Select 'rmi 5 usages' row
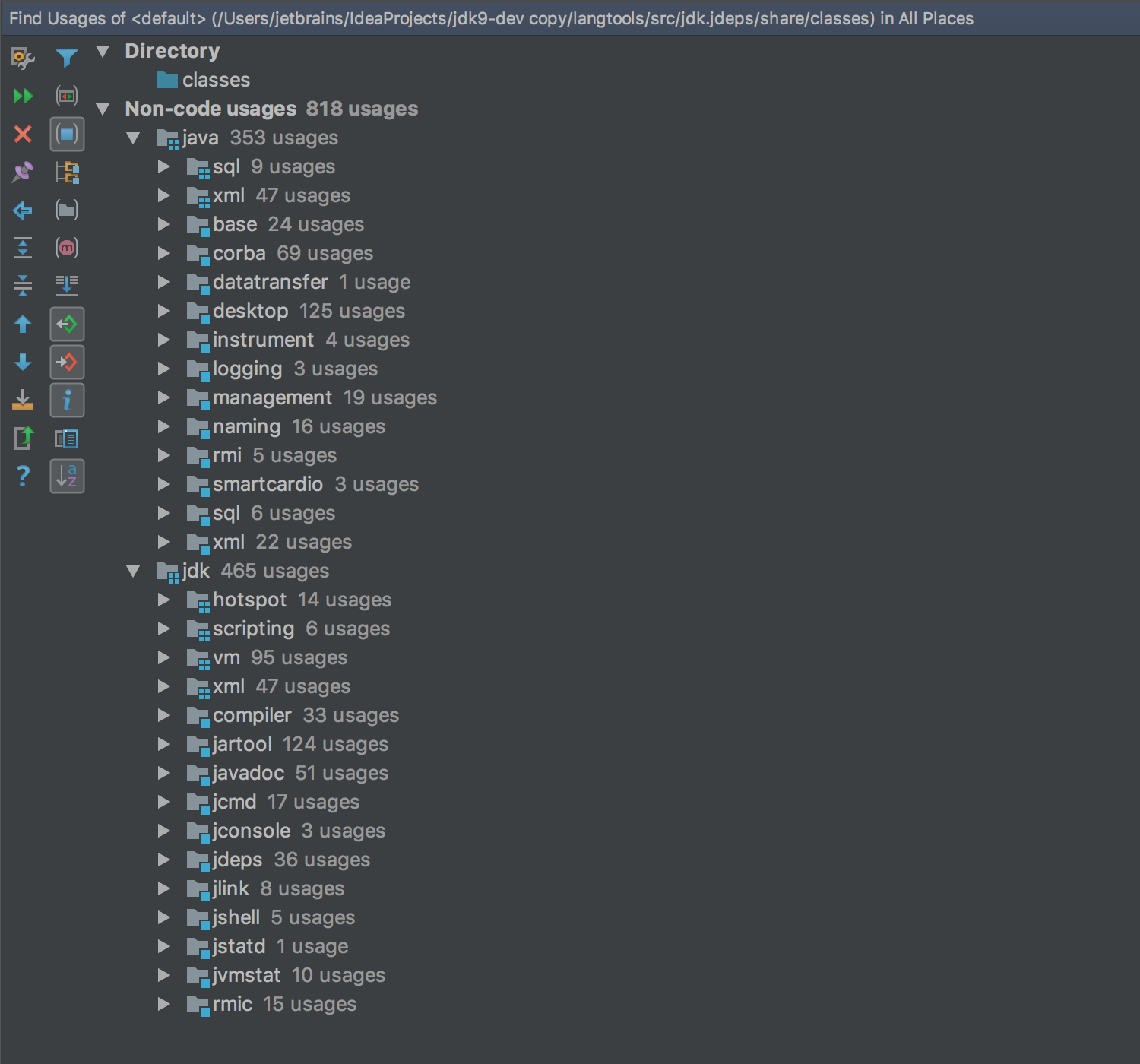 coord(261,455)
